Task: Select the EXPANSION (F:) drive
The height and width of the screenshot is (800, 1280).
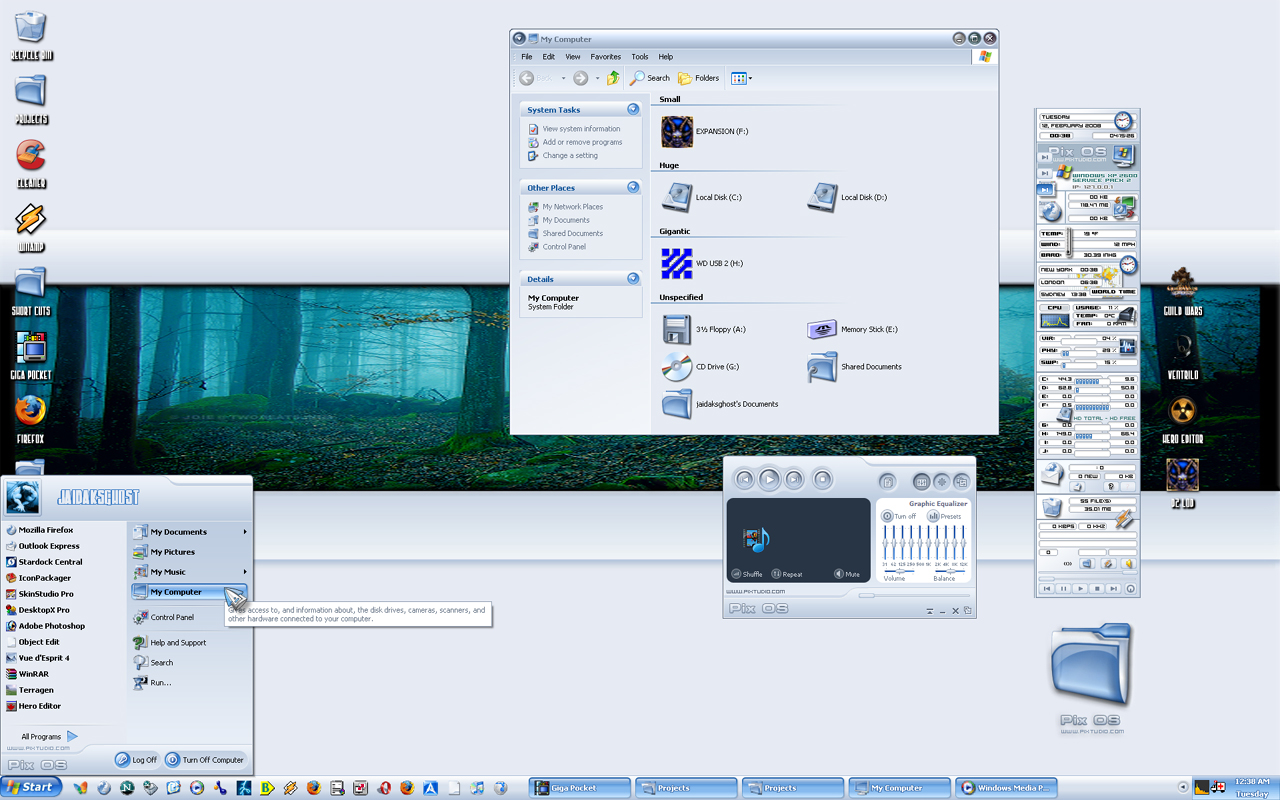Action: pyautogui.click(x=704, y=131)
